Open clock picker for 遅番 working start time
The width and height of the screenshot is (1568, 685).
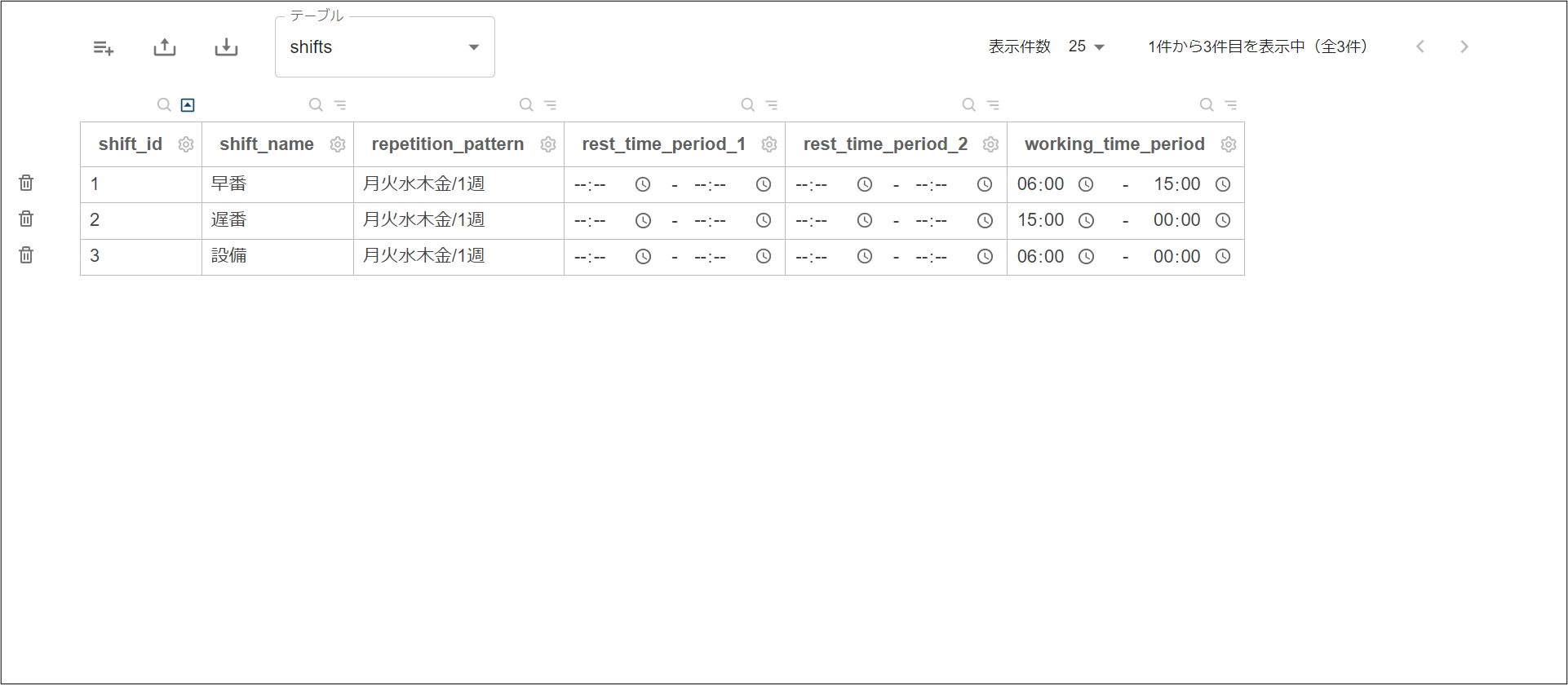pyautogui.click(x=1086, y=220)
